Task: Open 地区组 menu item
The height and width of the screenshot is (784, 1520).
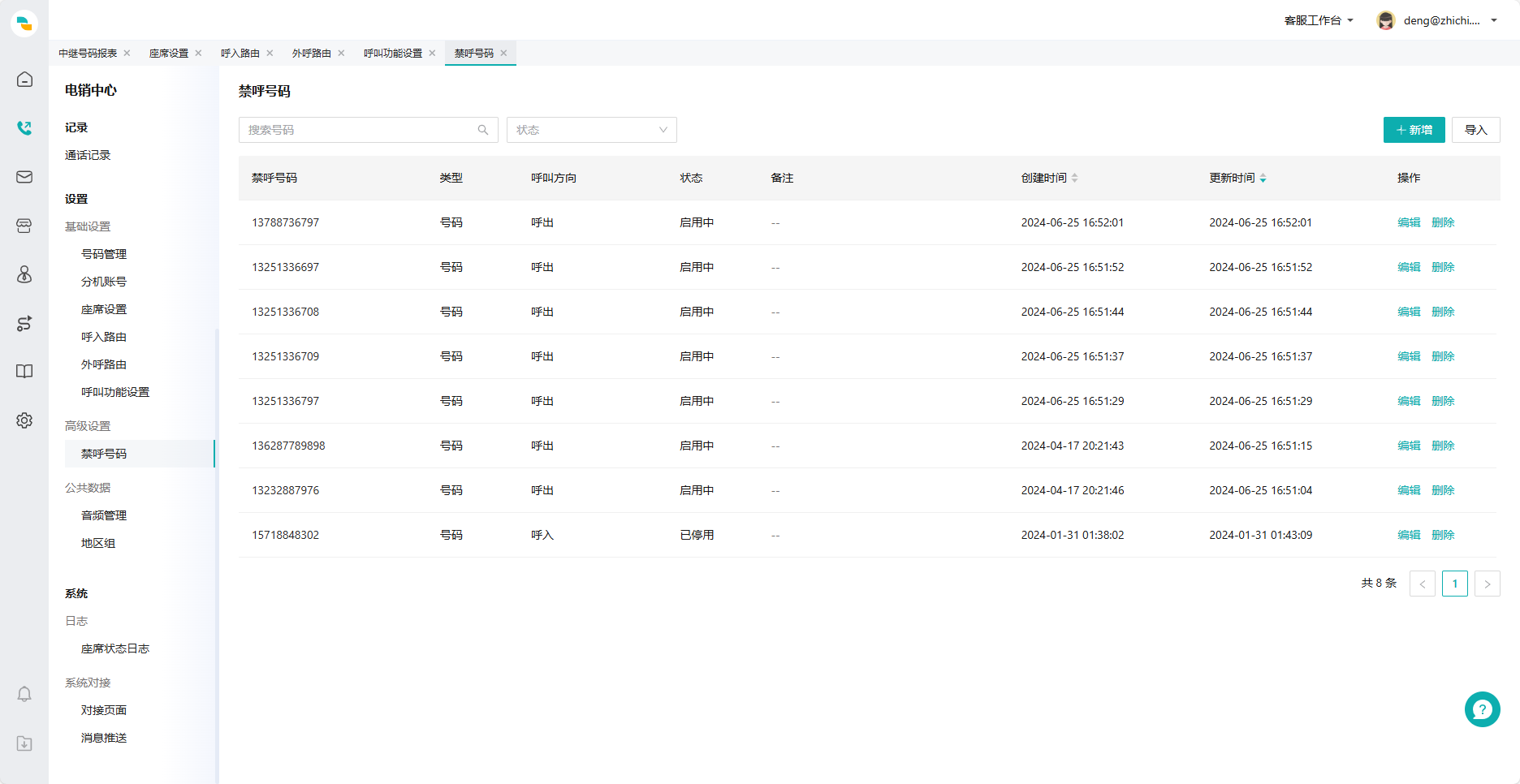Action: point(98,543)
